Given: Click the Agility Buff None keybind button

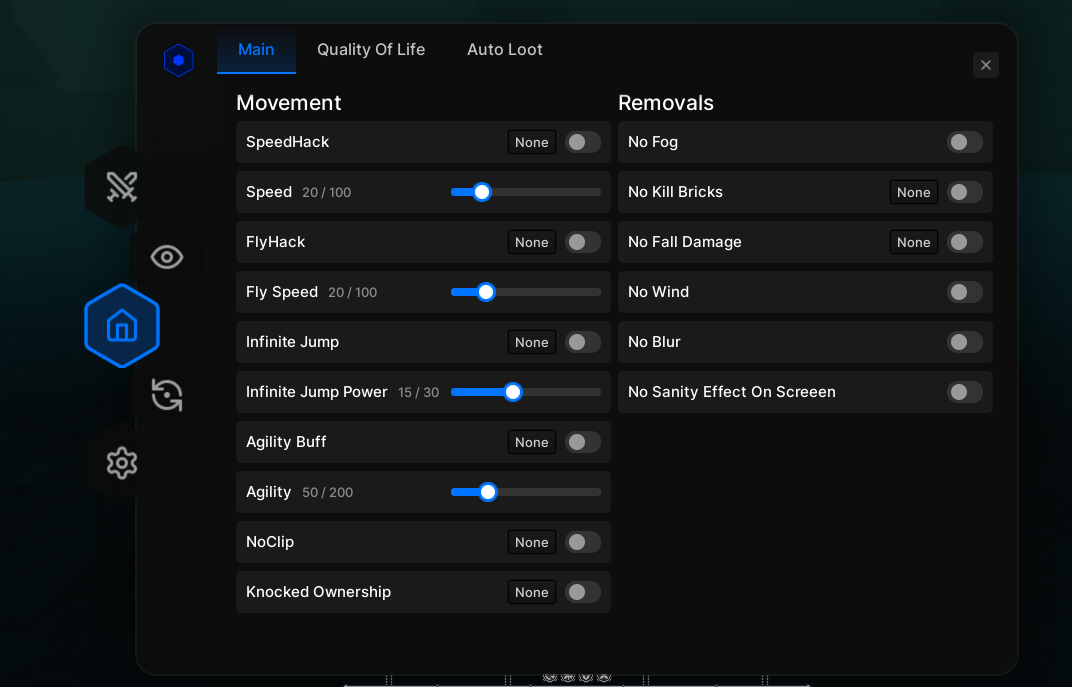Looking at the screenshot, I should pos(531,442).
